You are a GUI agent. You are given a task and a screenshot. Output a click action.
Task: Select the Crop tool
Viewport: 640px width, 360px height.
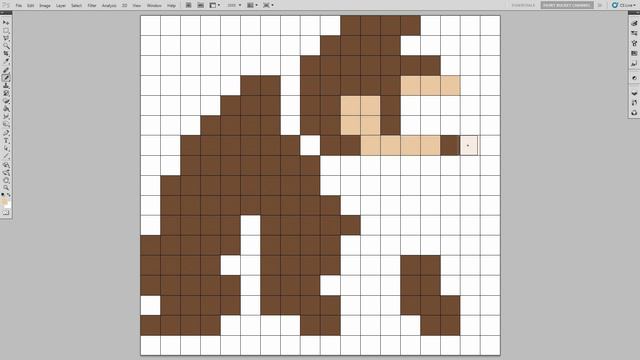tap(6, 53)
